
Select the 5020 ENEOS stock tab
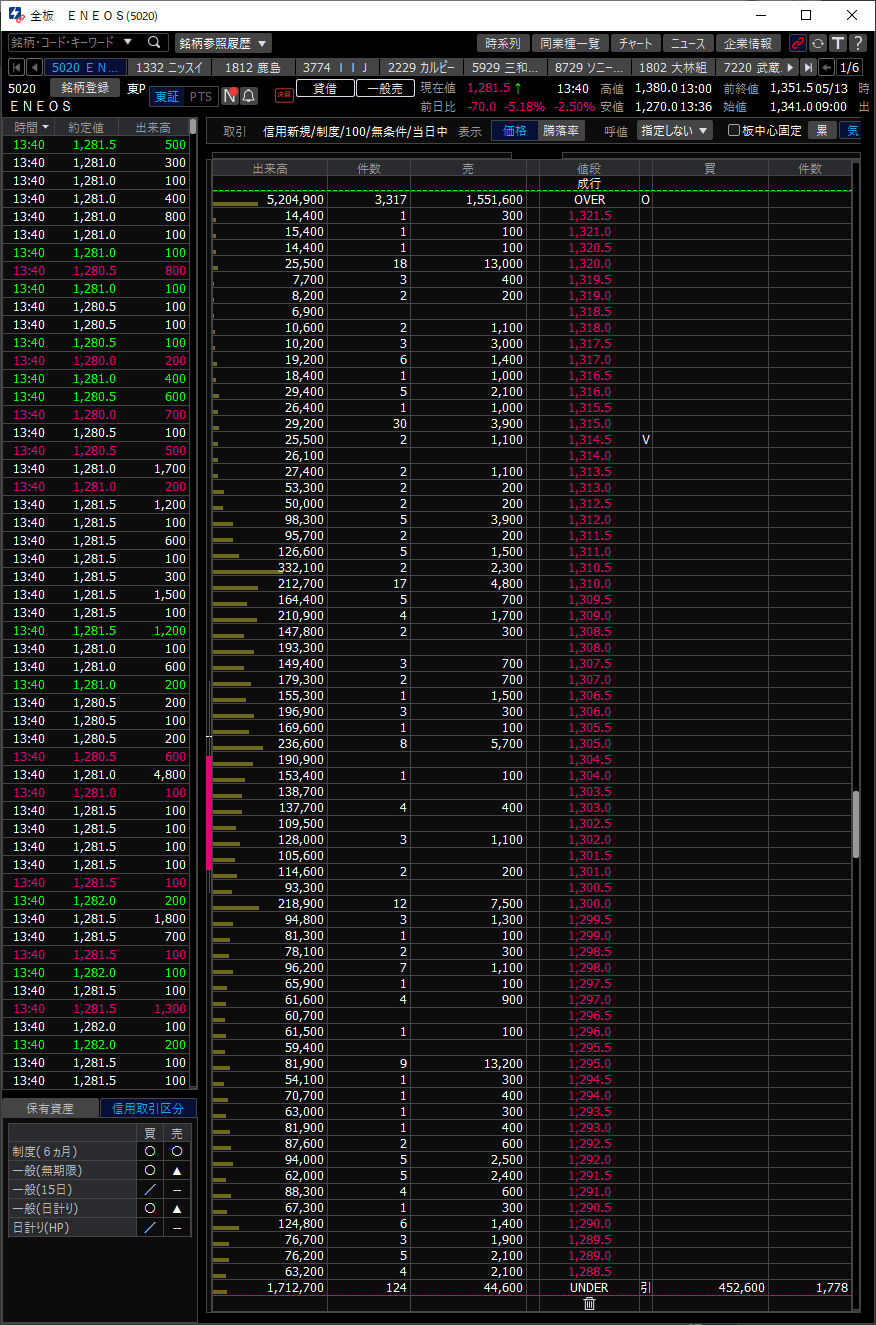[x=87, y=68]
